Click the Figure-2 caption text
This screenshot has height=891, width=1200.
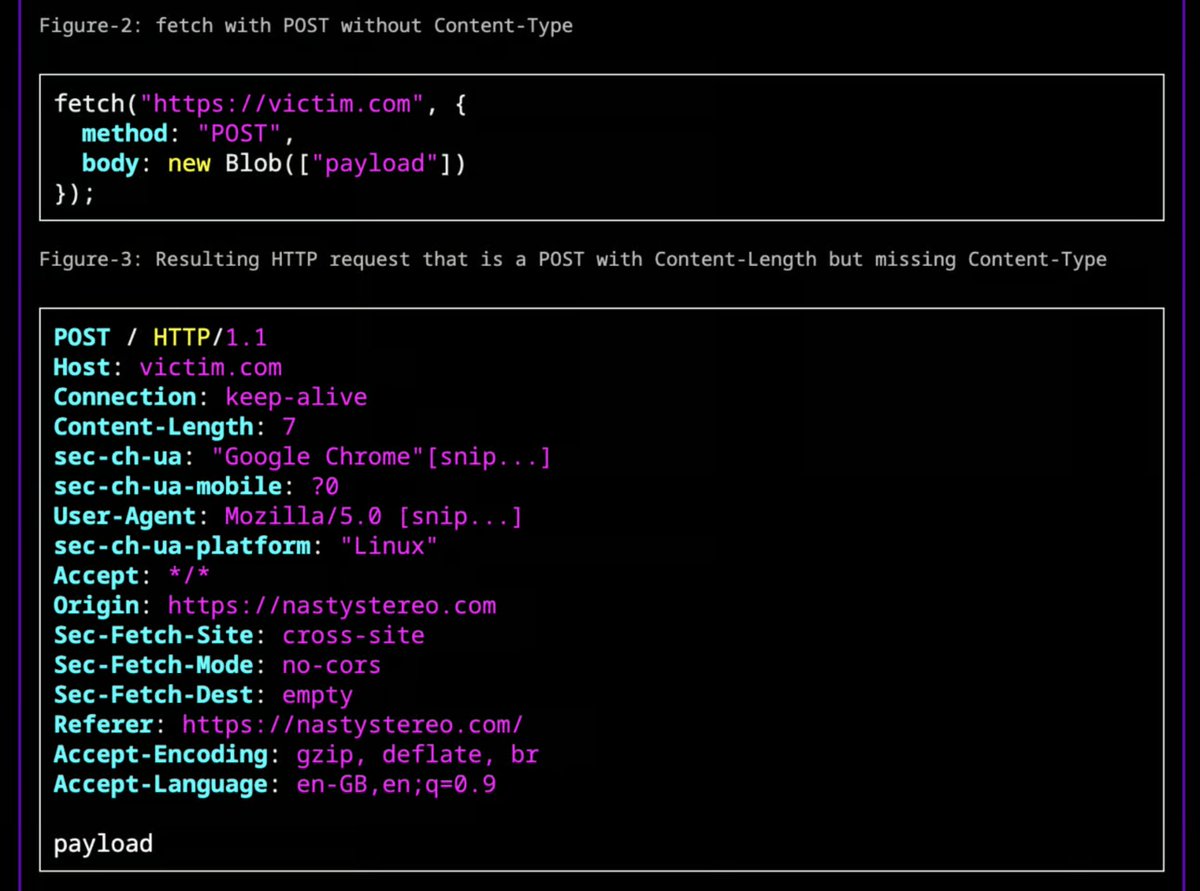coord(306,25)
